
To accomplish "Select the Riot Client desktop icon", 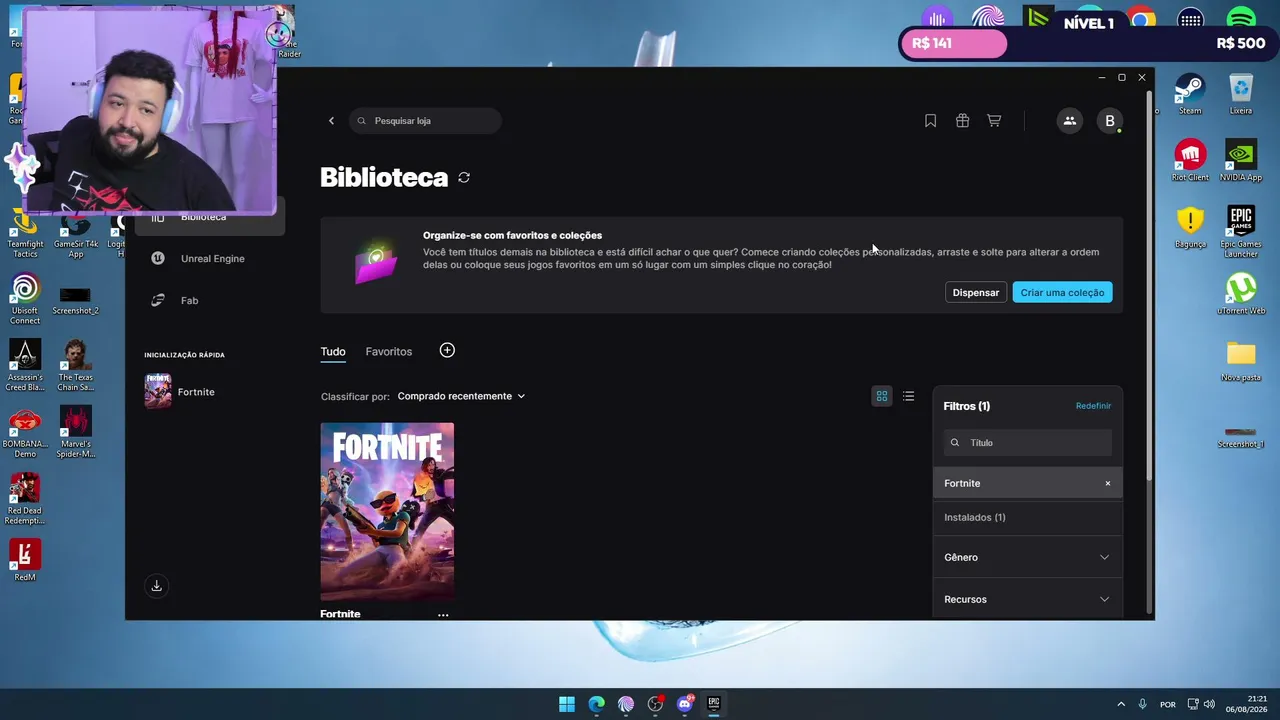I will (1190, 161).
